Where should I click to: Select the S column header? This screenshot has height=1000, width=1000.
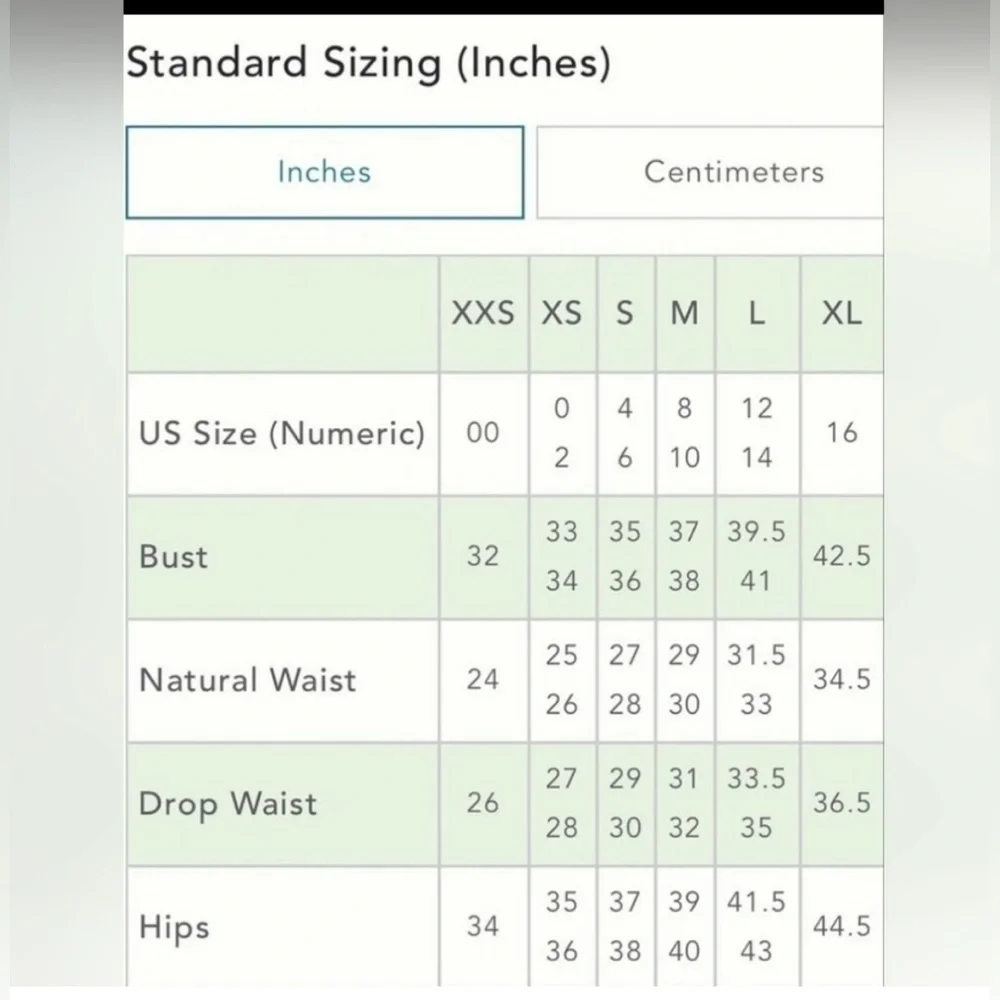625,314
